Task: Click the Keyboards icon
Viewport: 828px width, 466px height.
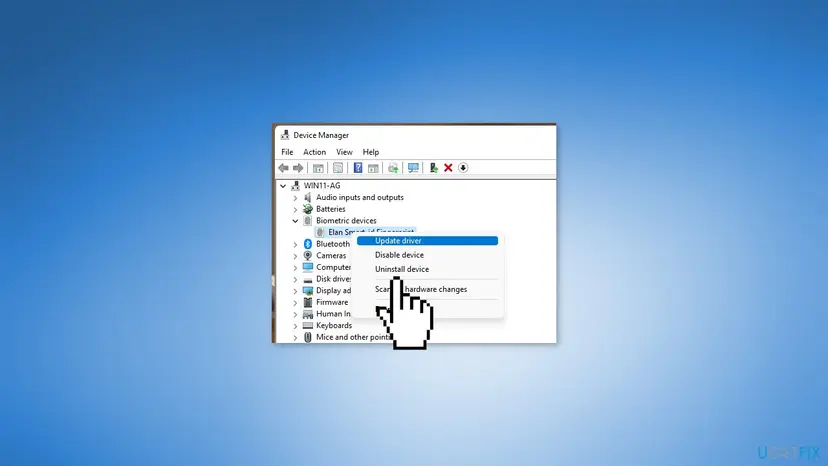Action: pyautogui.click(x=308, y=325)
